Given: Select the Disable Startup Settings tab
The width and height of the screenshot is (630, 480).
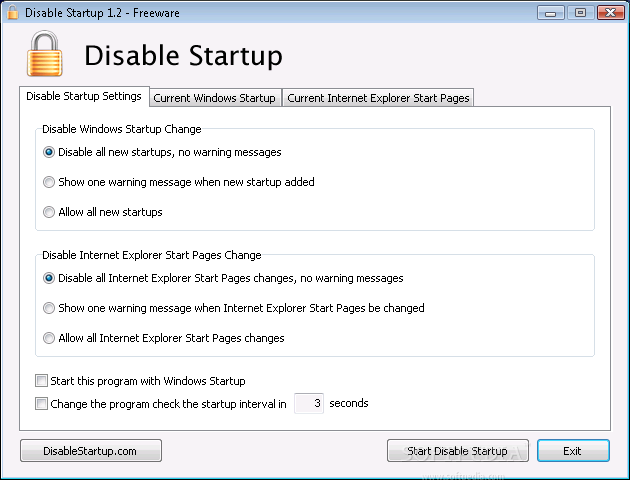Looking at the screenshot, I should click(x=84, y=96).
